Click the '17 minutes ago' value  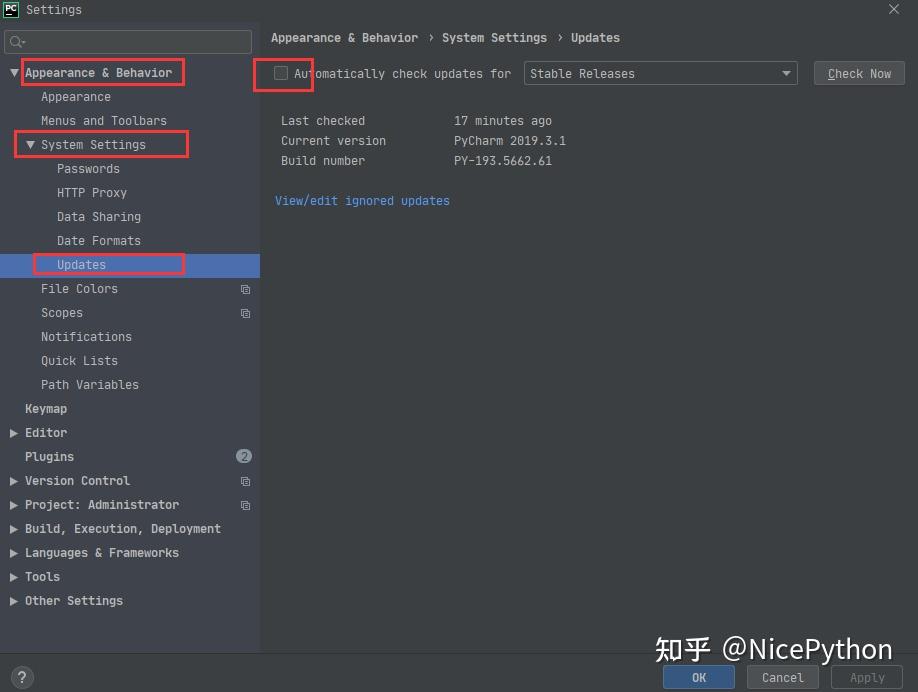pyautogui.click(x=502, y=121)
